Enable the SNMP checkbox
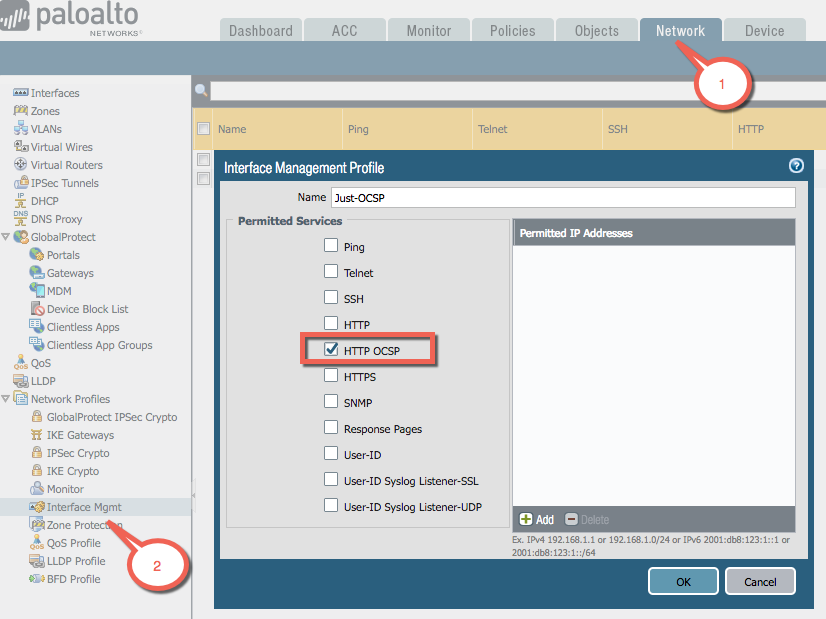826x619 pixels. (331, 401)
